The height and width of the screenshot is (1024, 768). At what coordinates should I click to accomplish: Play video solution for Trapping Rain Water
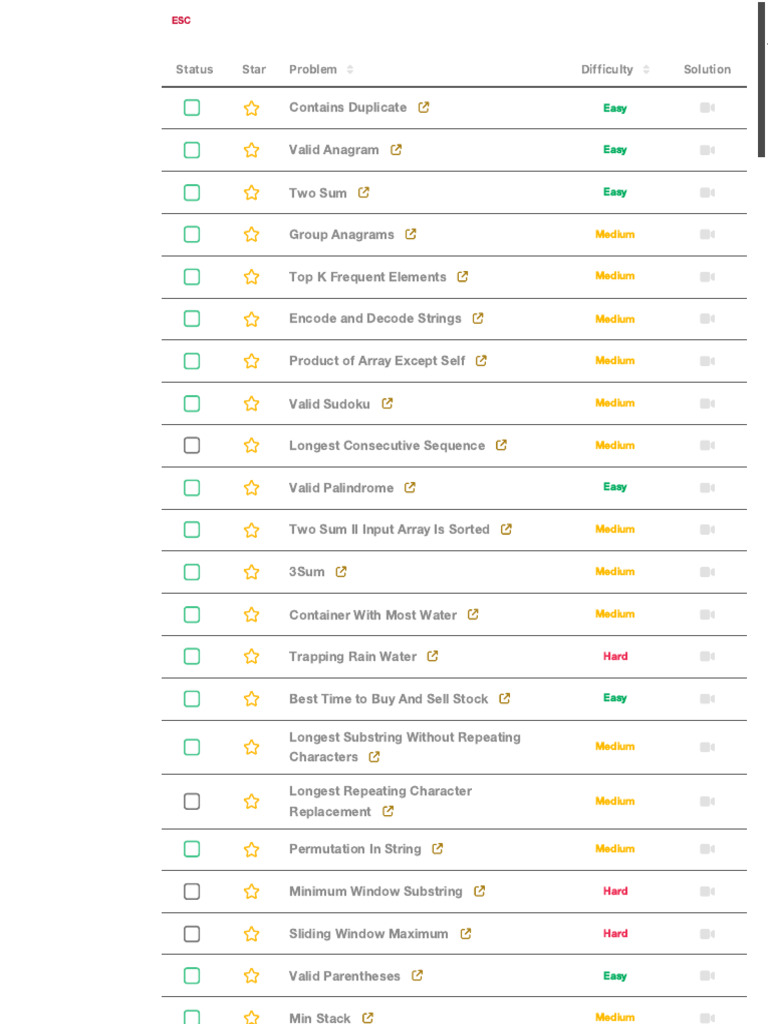tap(707, 657)
